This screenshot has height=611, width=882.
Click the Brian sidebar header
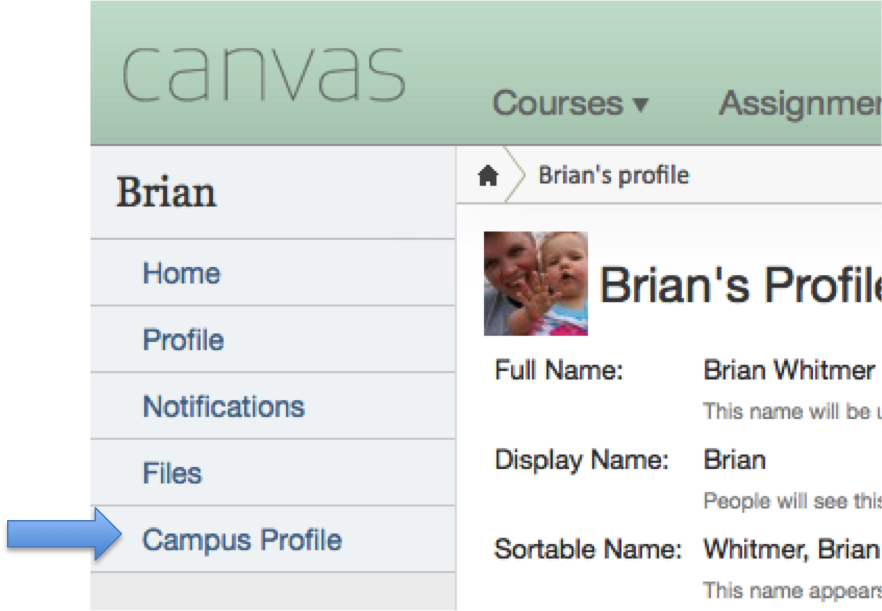(166, 192)
